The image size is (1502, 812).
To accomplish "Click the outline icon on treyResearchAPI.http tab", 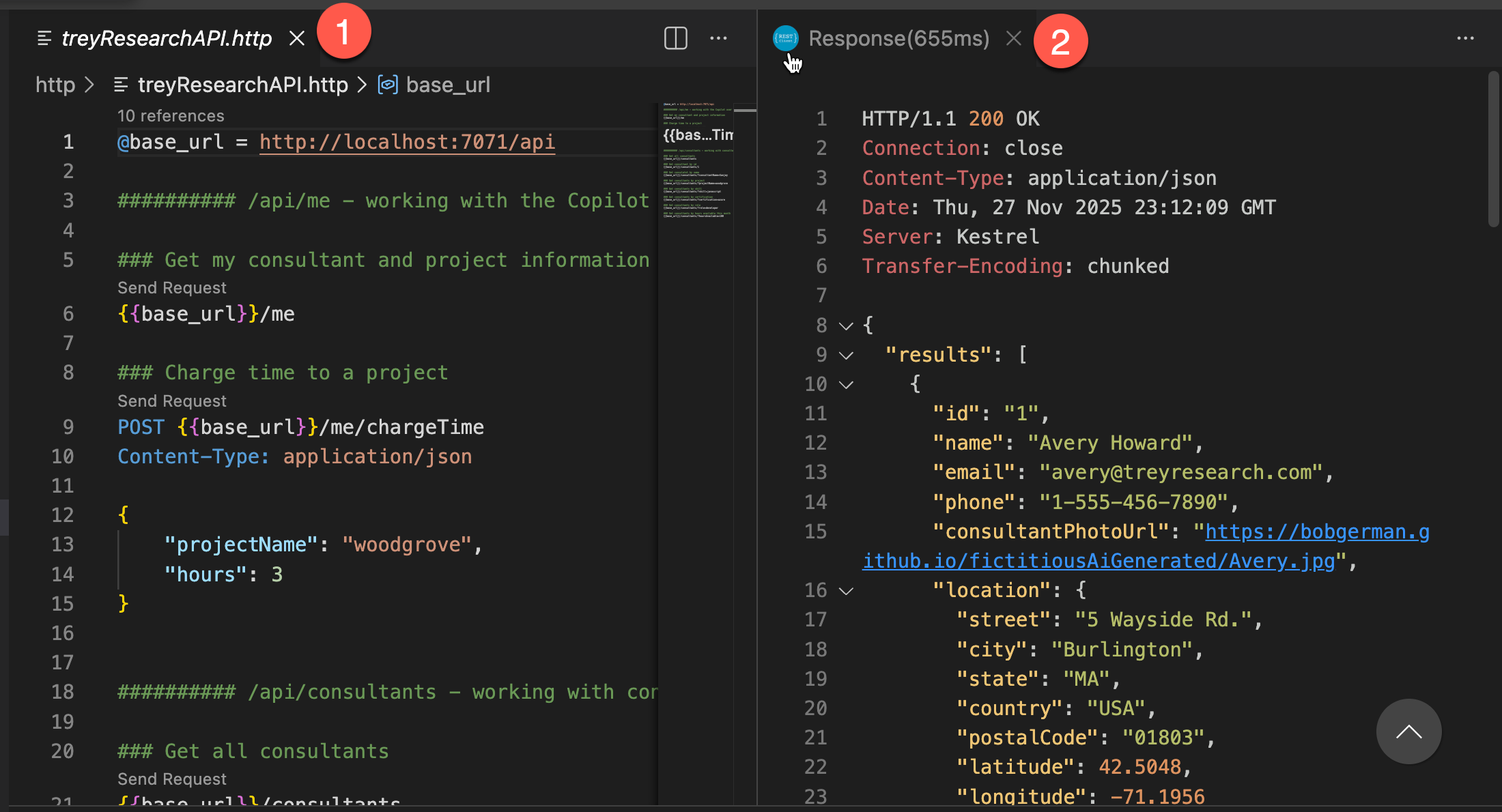I will point(45,39).
